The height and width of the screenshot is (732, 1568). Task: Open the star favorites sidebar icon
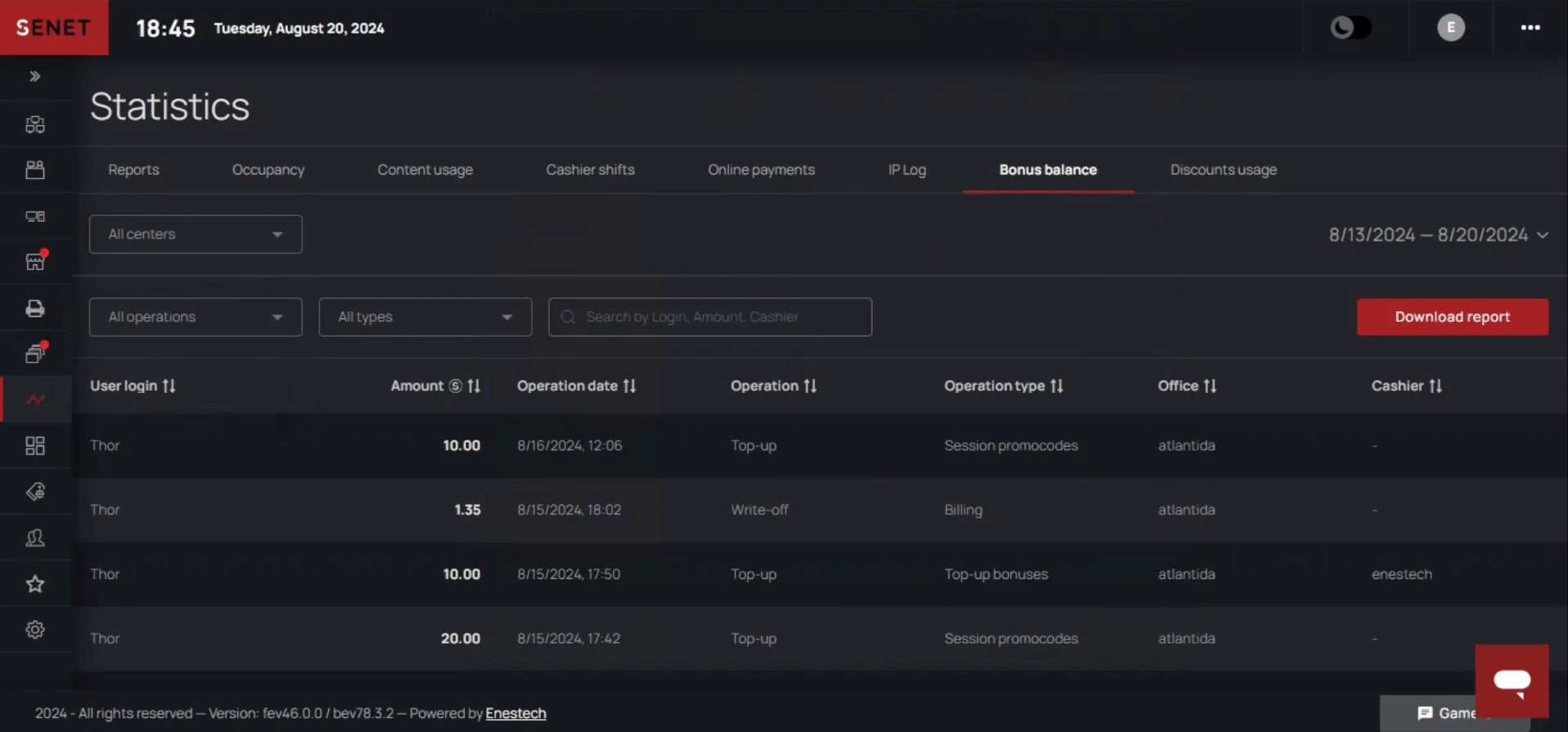click(x=35, y=584)
